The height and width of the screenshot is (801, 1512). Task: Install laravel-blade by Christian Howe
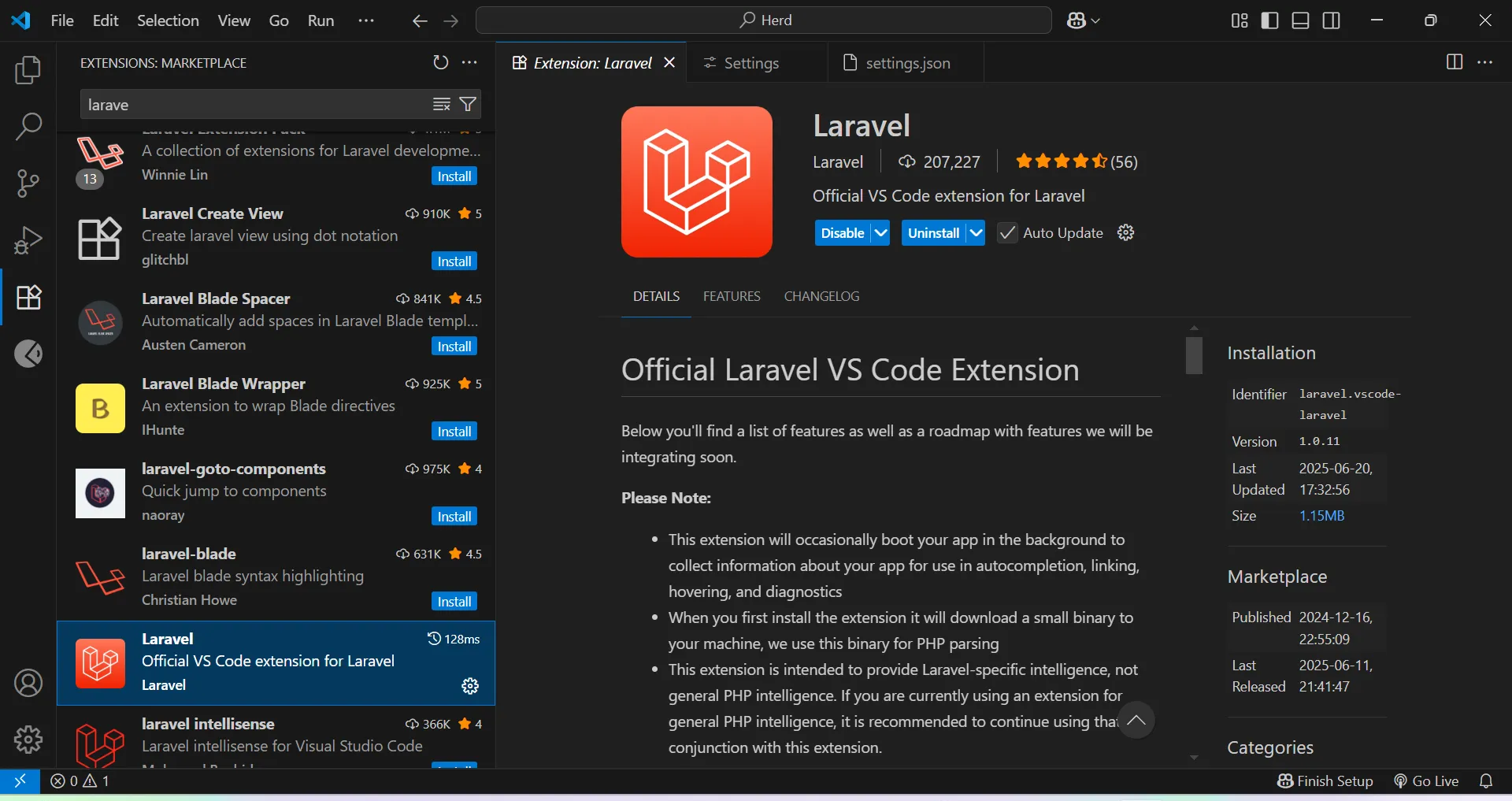point(454,602)
